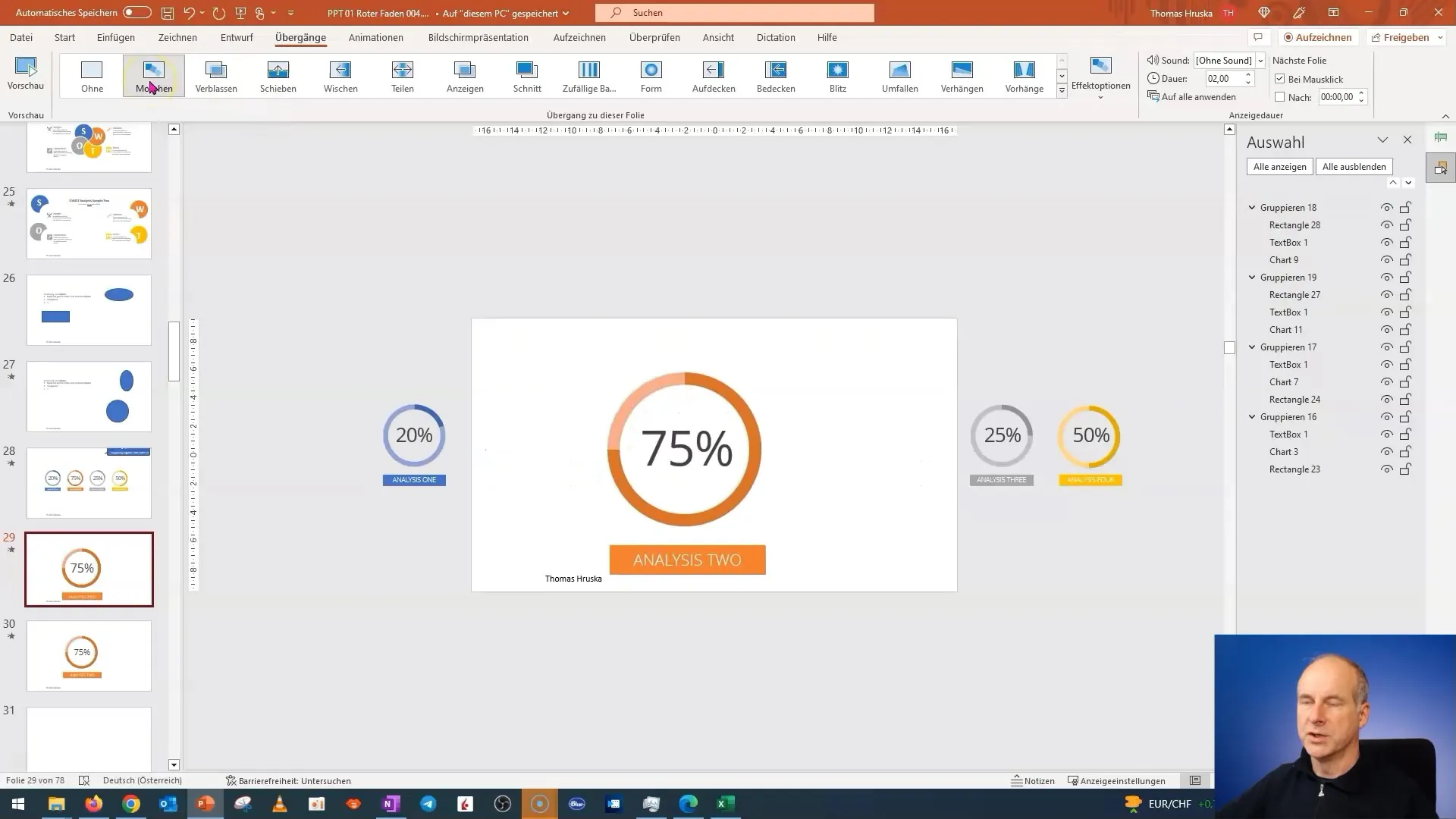The width and height of the screenshot is (1456, 819).
Task: Open the Animationen ribbon tab
Action: point(375,37)
